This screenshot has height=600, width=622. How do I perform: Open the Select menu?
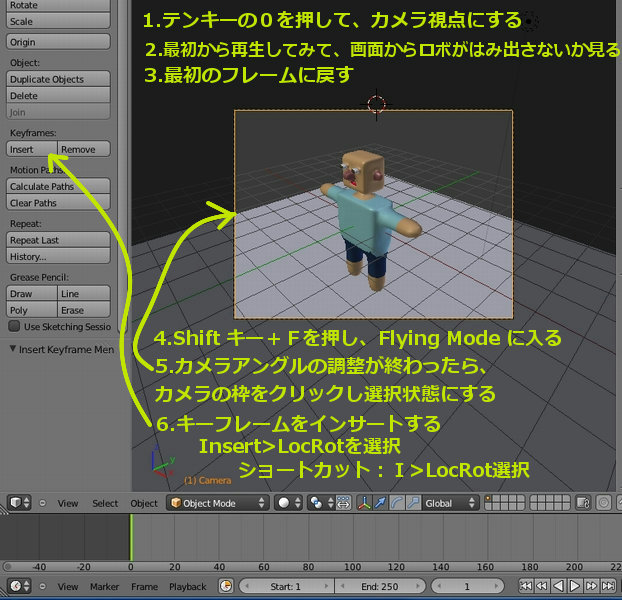[105, 503]
